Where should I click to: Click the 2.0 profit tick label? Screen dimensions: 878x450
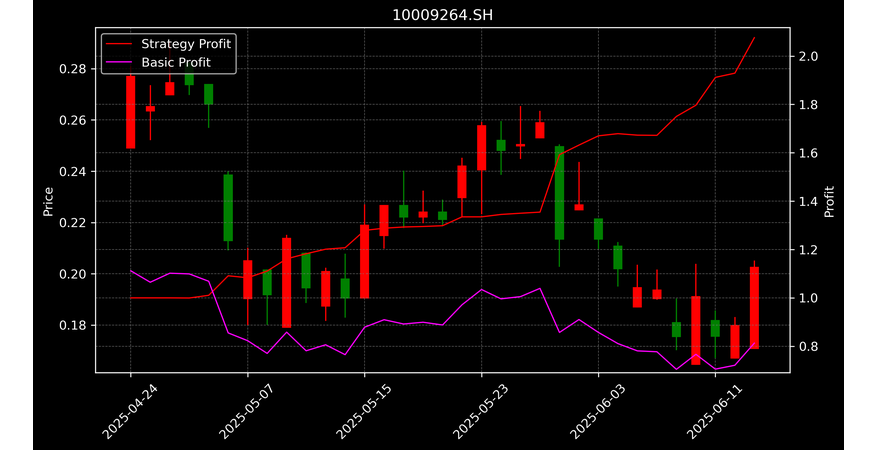pos(809,57)
